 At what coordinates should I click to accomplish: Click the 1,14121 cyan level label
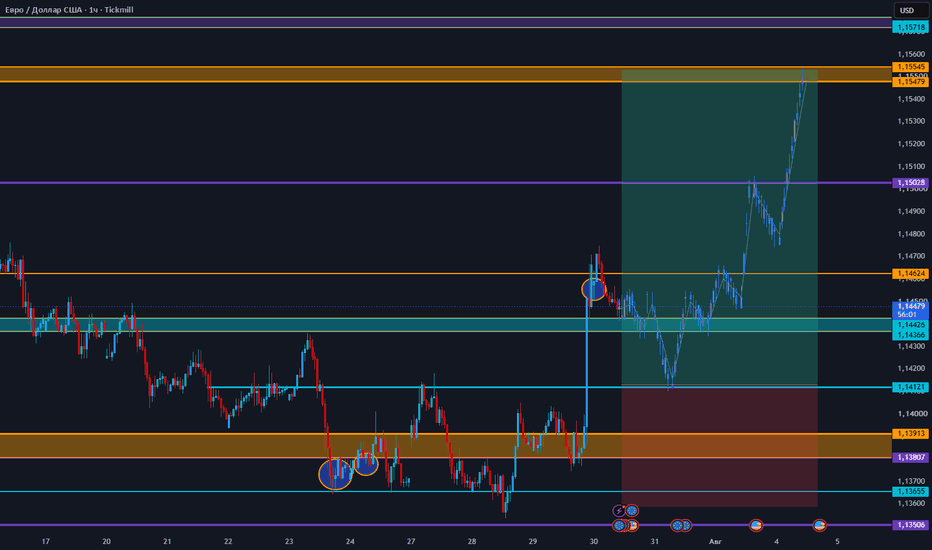(x=910, y=387)
